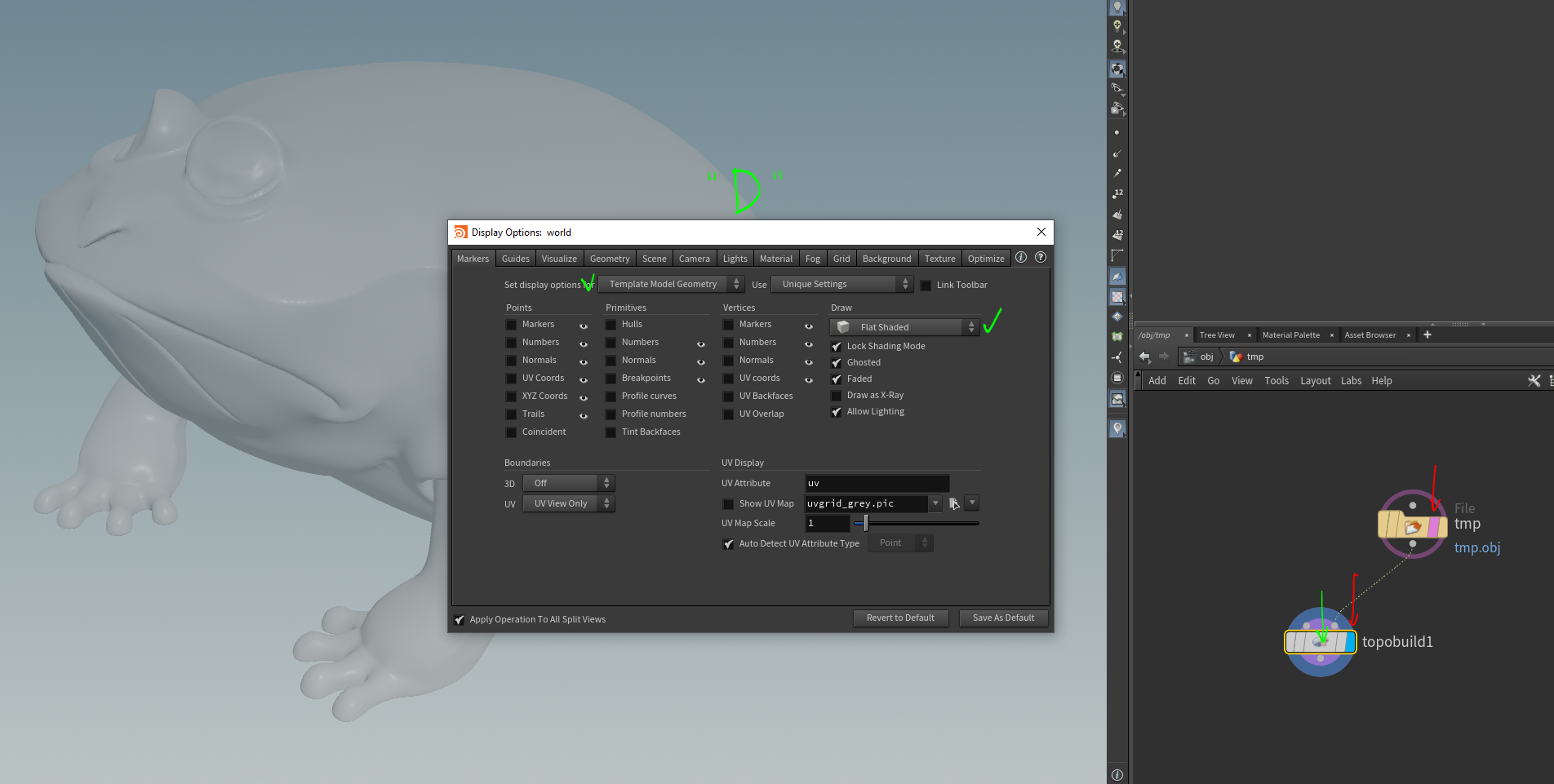Click the File tmp node icon

1412,525
